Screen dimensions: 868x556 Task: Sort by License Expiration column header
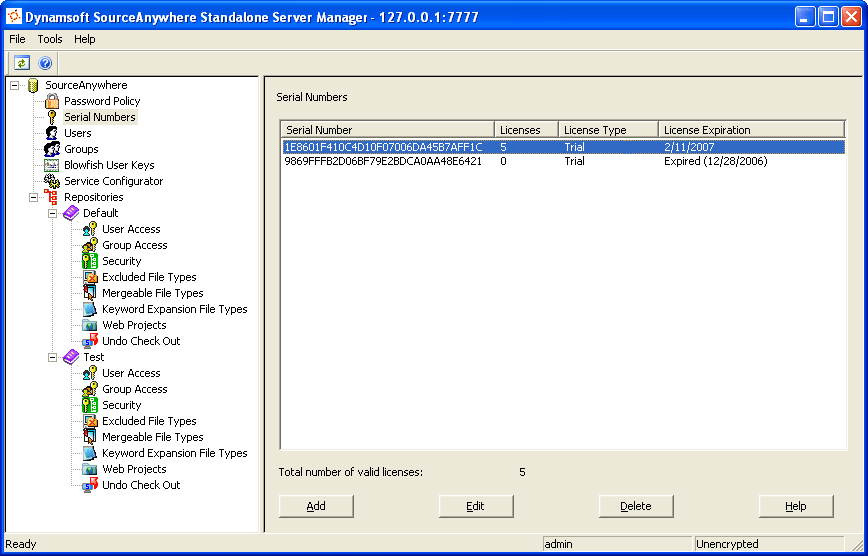[752, 130]
